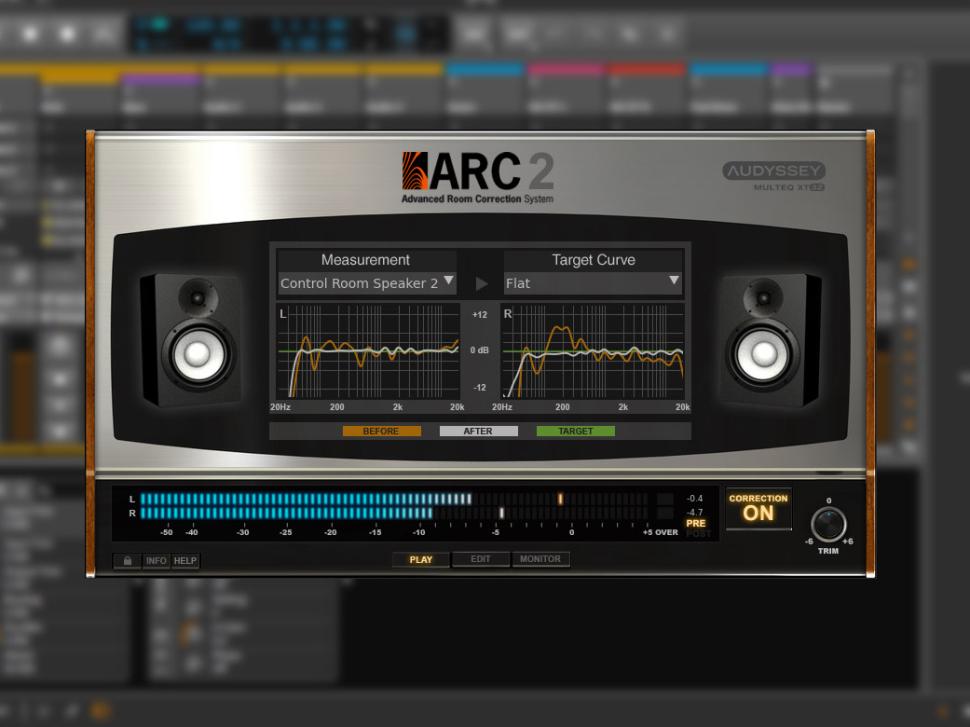Click the left speaker image

190,340
